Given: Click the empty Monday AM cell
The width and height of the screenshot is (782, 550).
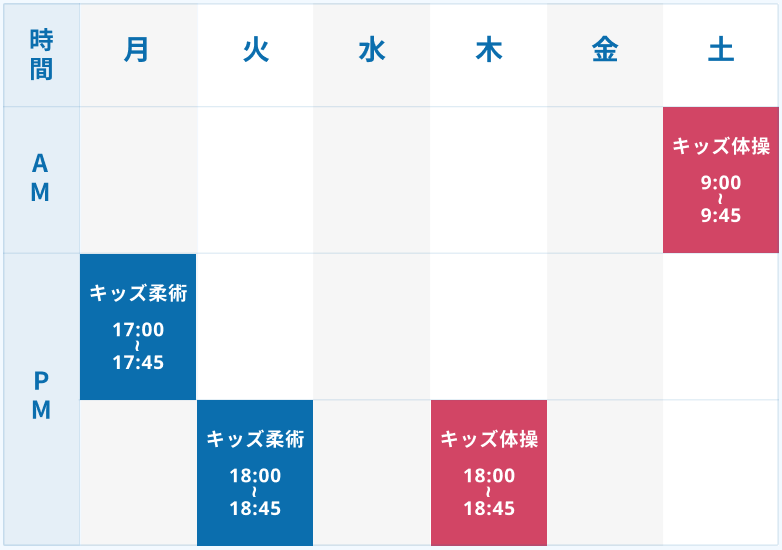Looking at the screenshot, I should point(138,180).
